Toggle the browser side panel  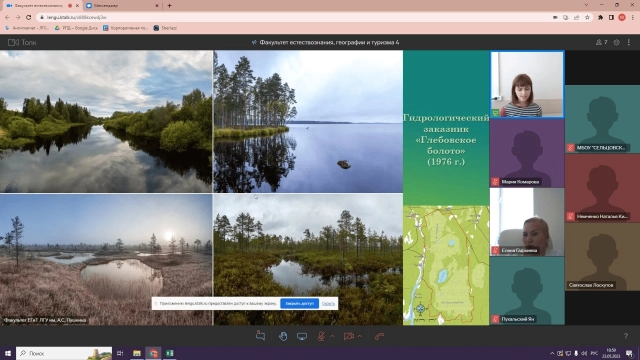pos(611,17)
